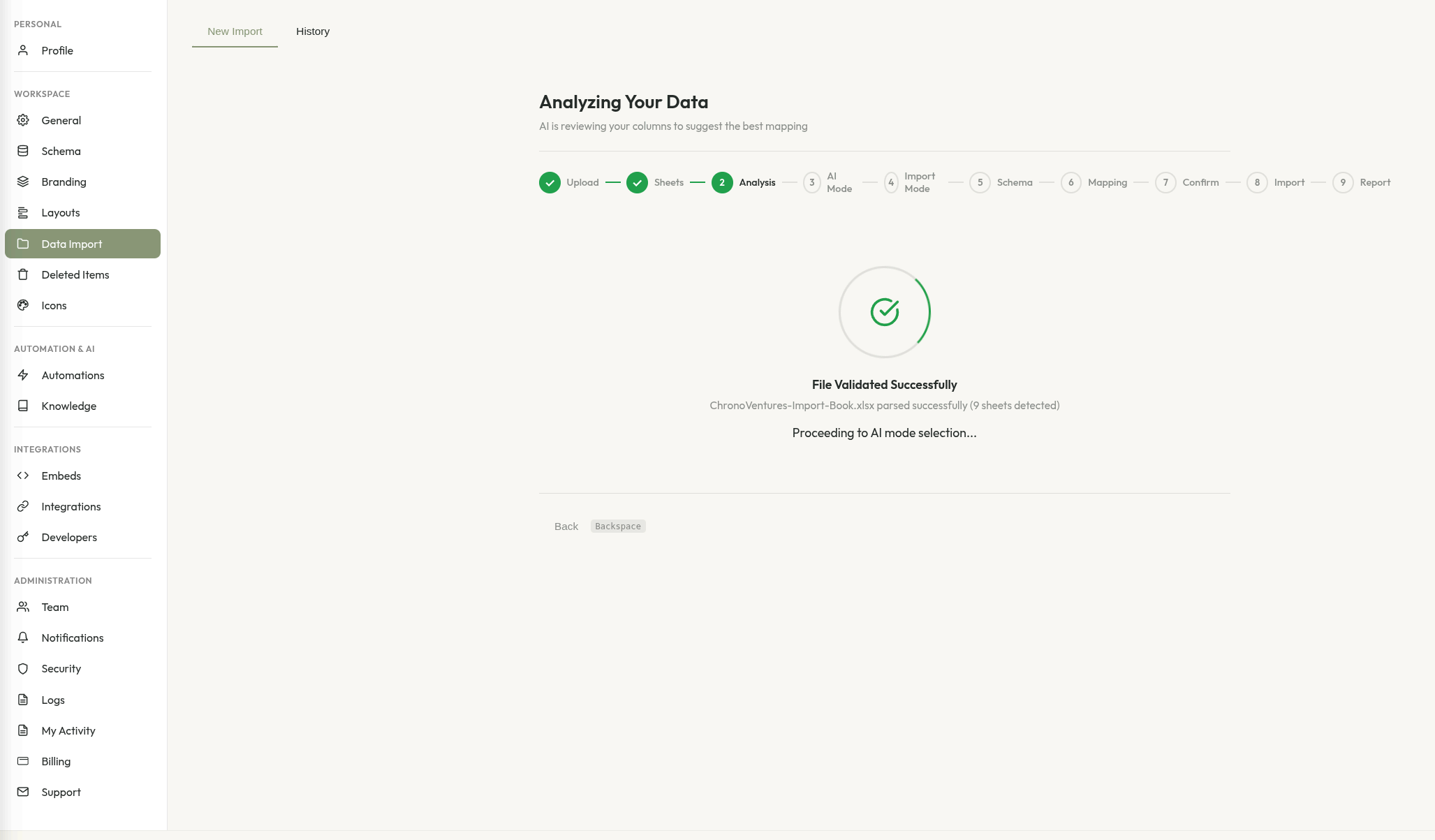Screen dimensions: 1435x840
Task: Click the Developers key icon
Action: [23, 537]
